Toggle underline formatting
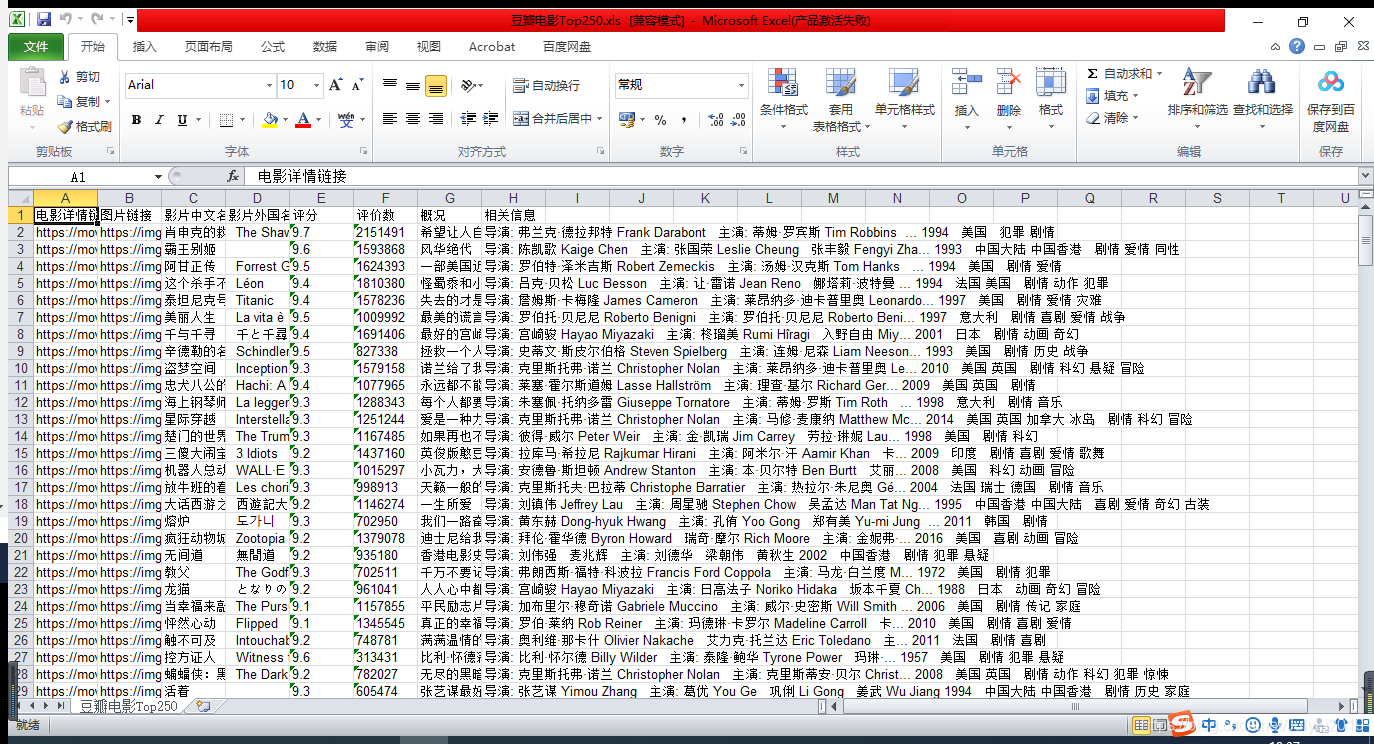This screenshot has height=744, width=1374. [182, 120]
